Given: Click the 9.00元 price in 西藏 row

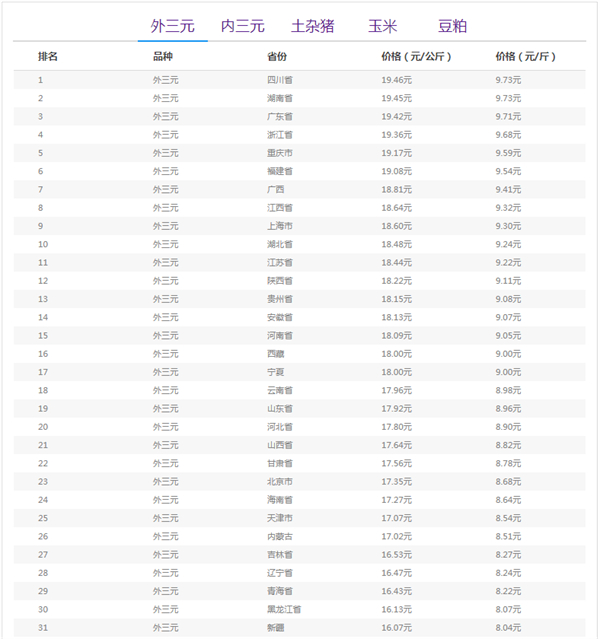Looking at the screenshot, I should click(x=508, y=354).
